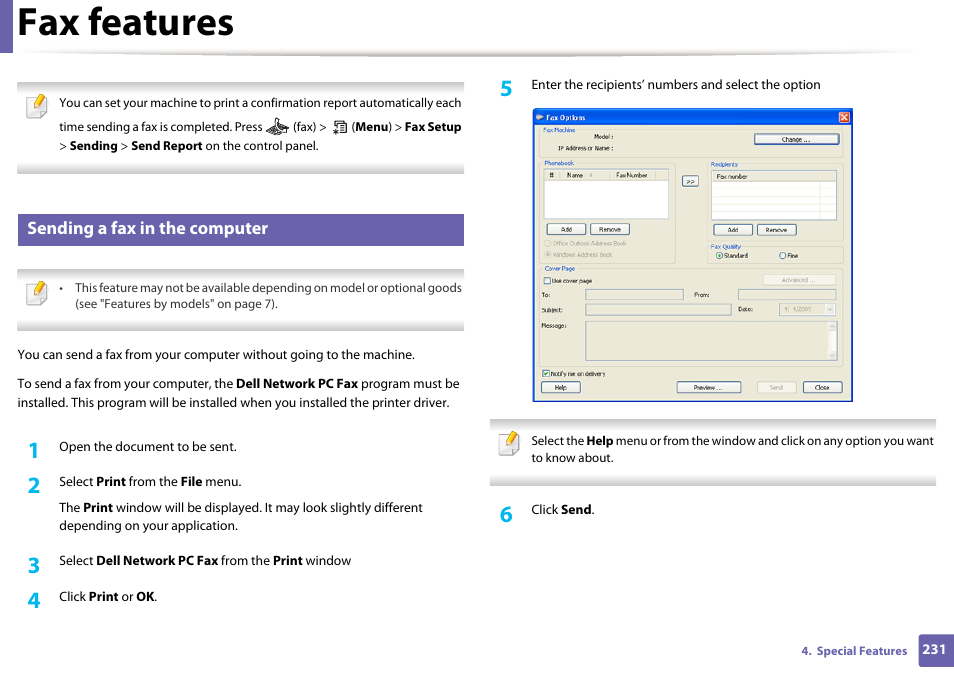Image resolution: width=954 pixels, height=675 pixels.
Task: Click the Advanced... cover page button
Action: (x=799, y=280)
